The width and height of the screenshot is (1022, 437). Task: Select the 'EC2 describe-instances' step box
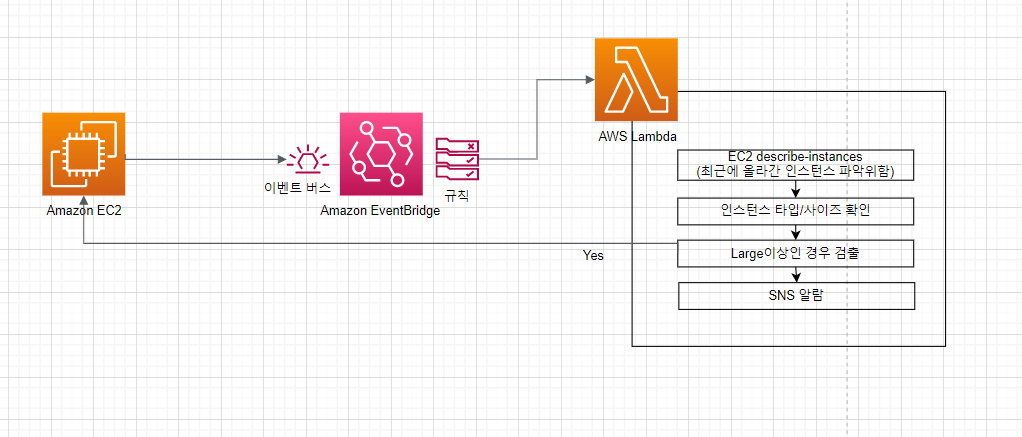coord(795,165)
